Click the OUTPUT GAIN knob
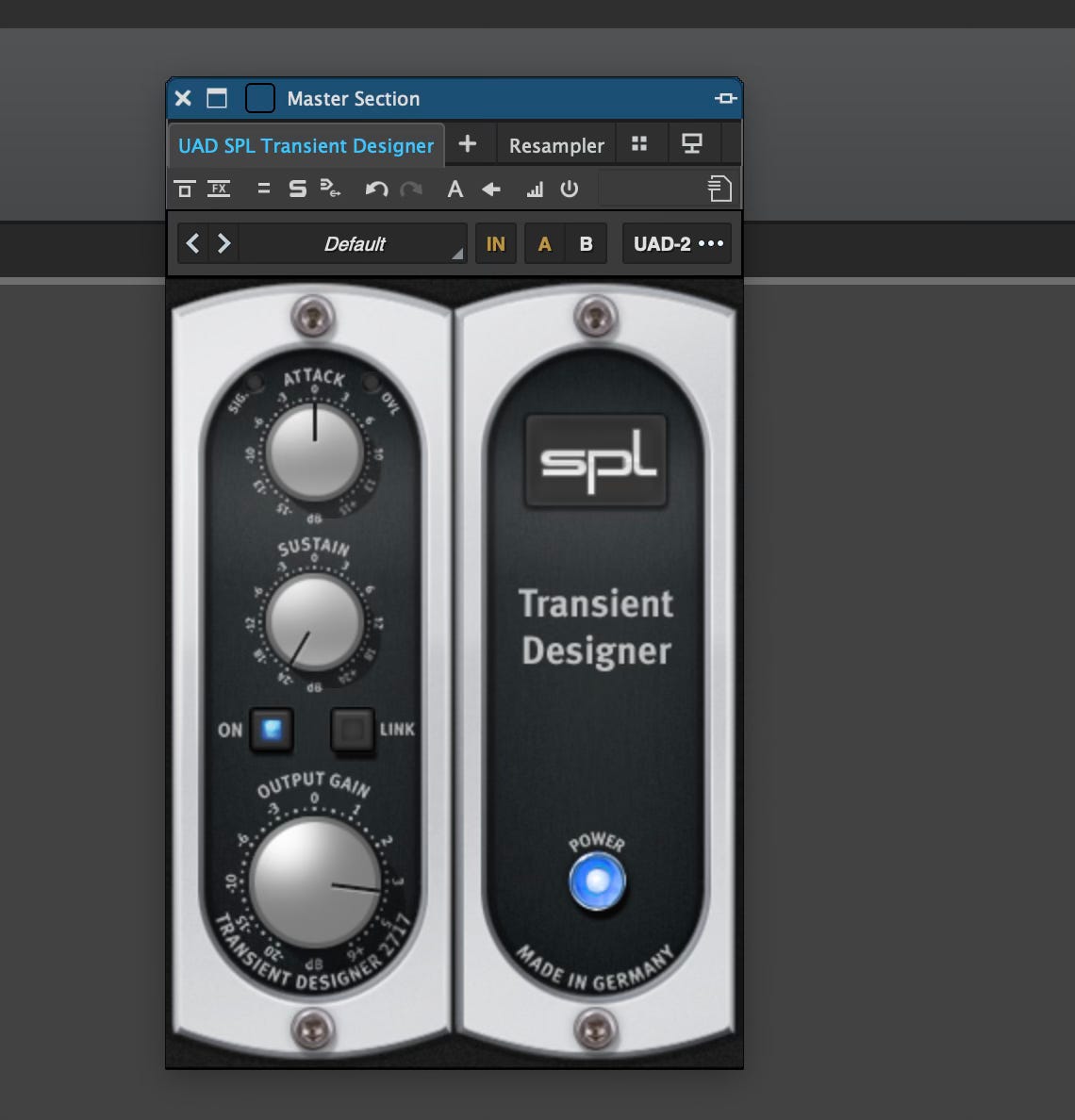This screenshot has height=1120, width=1075. 315,882
